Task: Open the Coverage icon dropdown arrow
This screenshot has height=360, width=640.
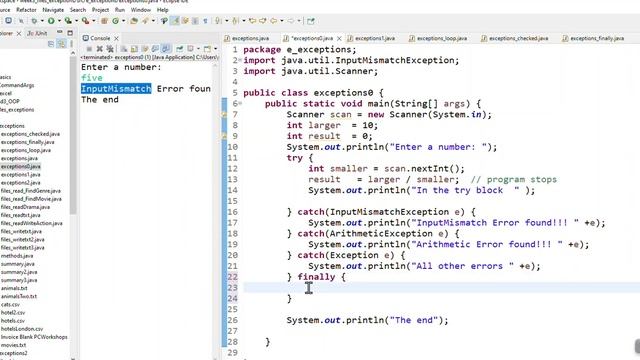Action: (x=76, y=21)
